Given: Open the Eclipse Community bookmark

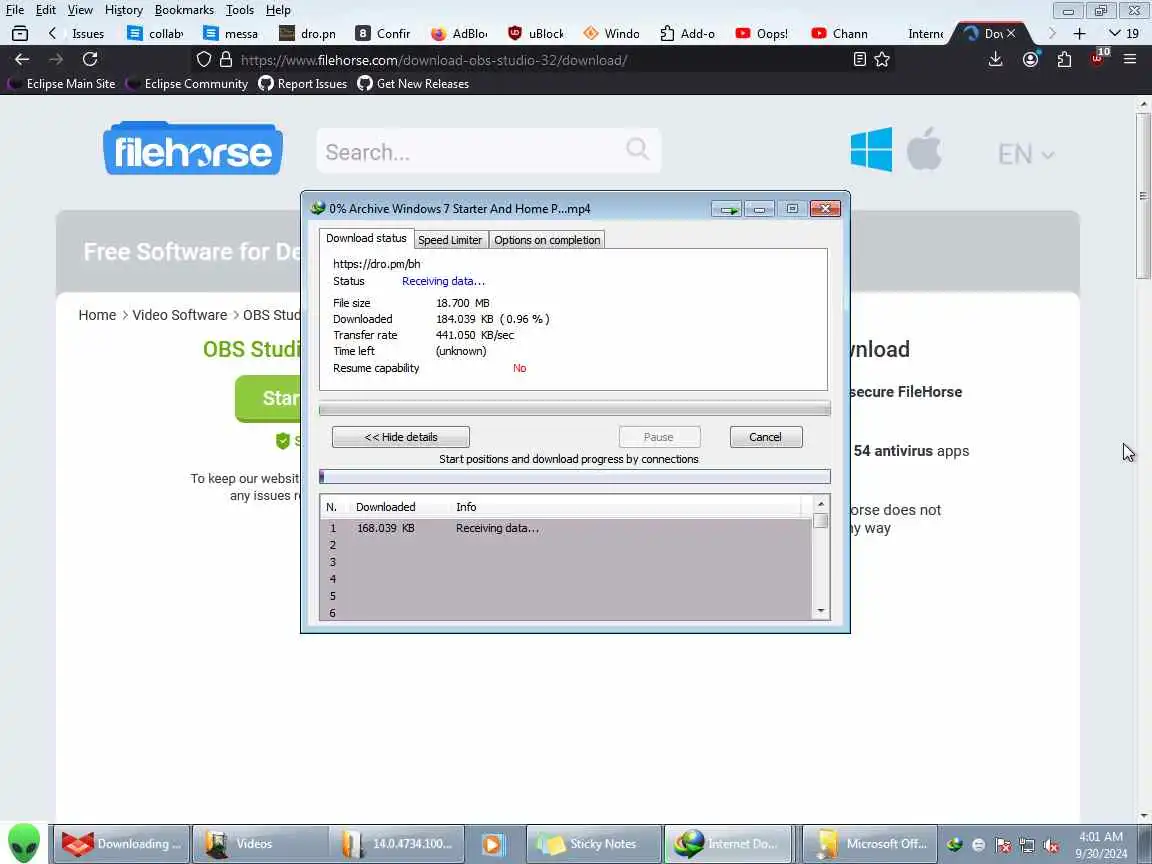Looking at the screenshot, I should coord(187,84).
